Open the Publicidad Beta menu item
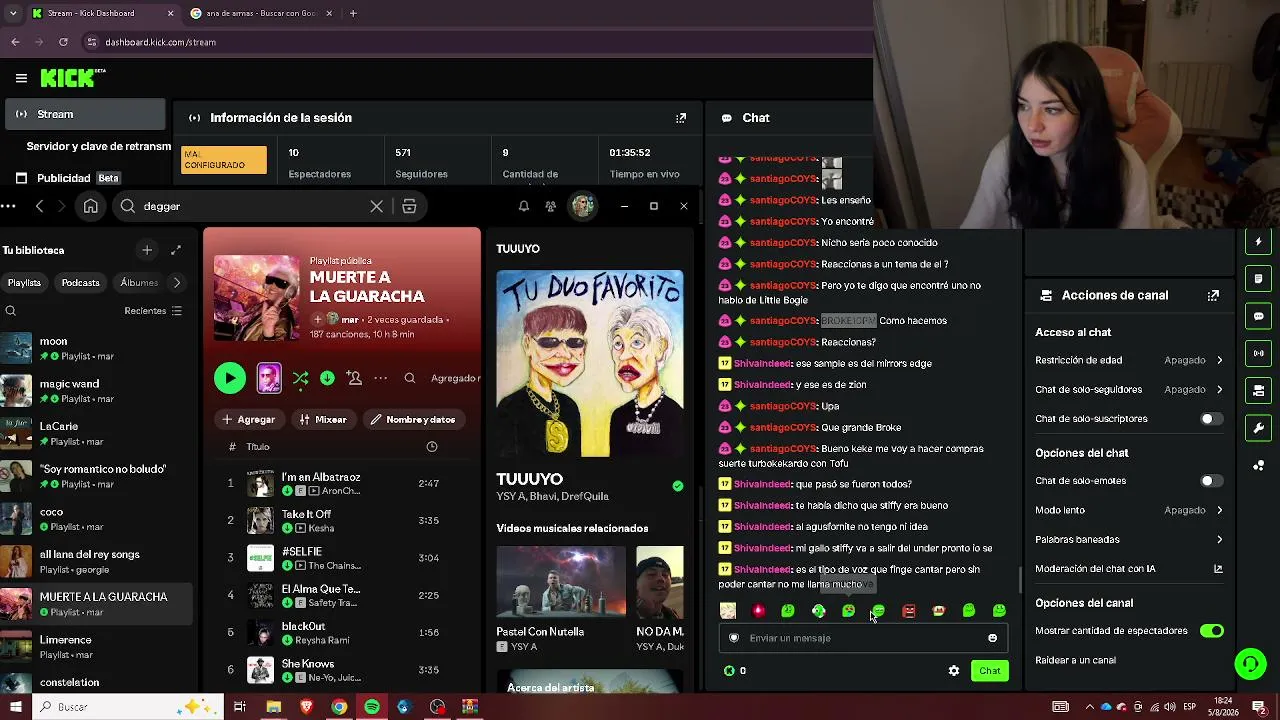This screenshot has width=1280, height=720. coord(78,178)
